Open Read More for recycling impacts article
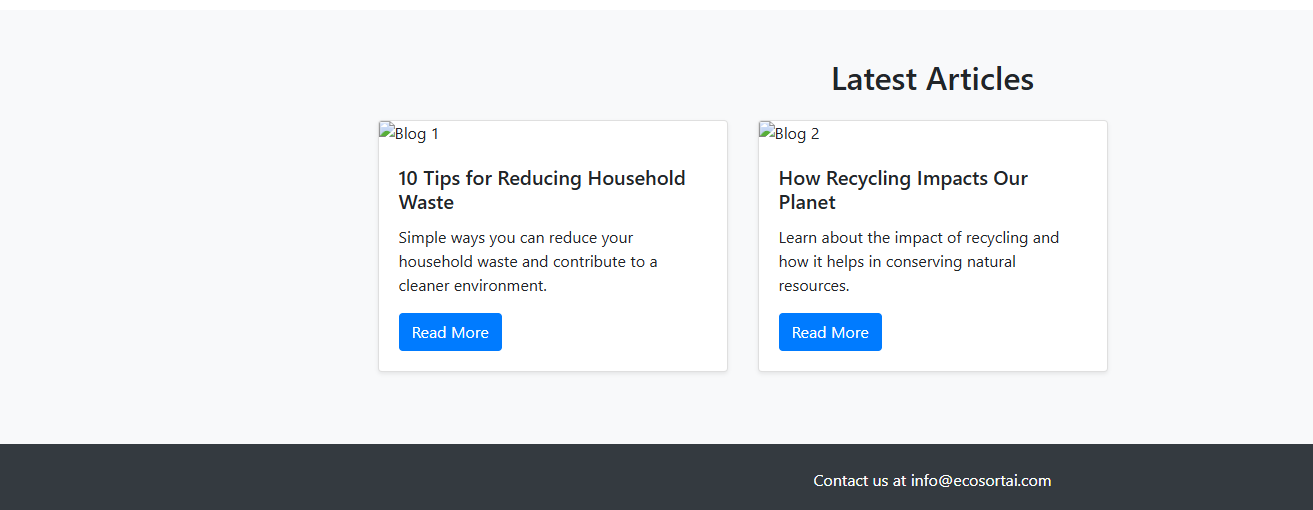This screenshot has height=510, width=1313. 830,332
